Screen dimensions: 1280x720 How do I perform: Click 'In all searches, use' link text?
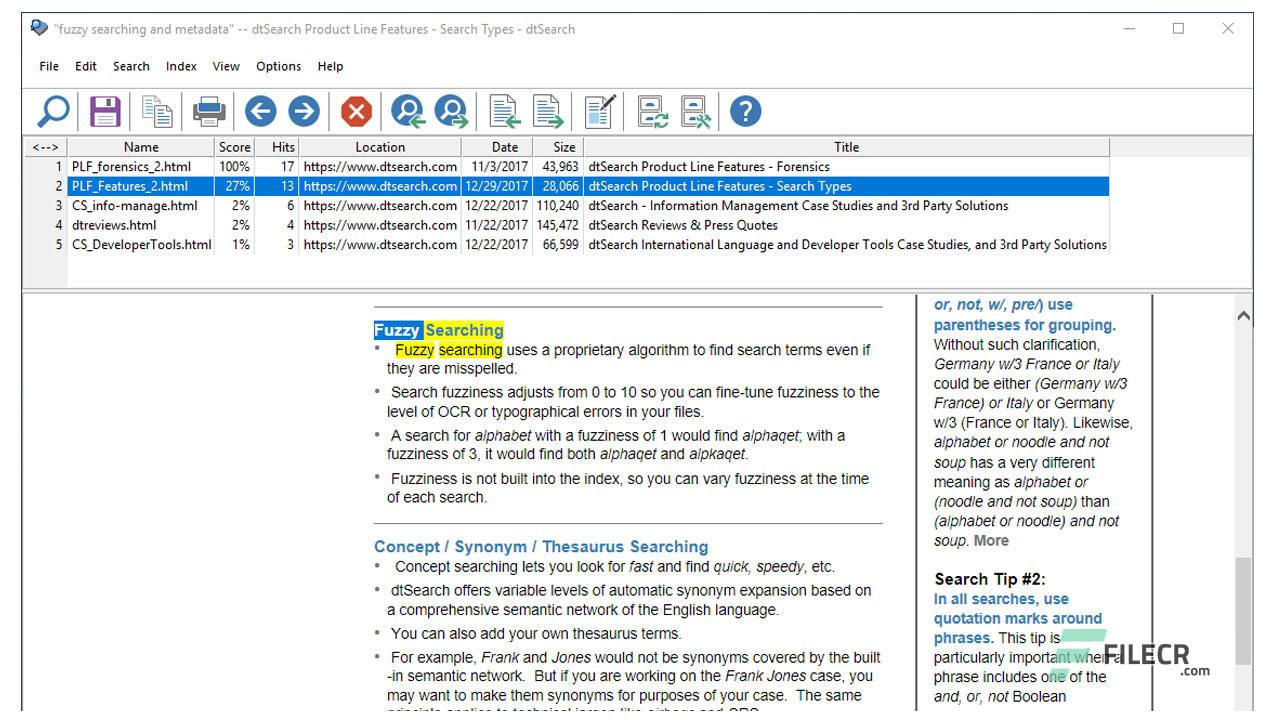point(1001,599)
